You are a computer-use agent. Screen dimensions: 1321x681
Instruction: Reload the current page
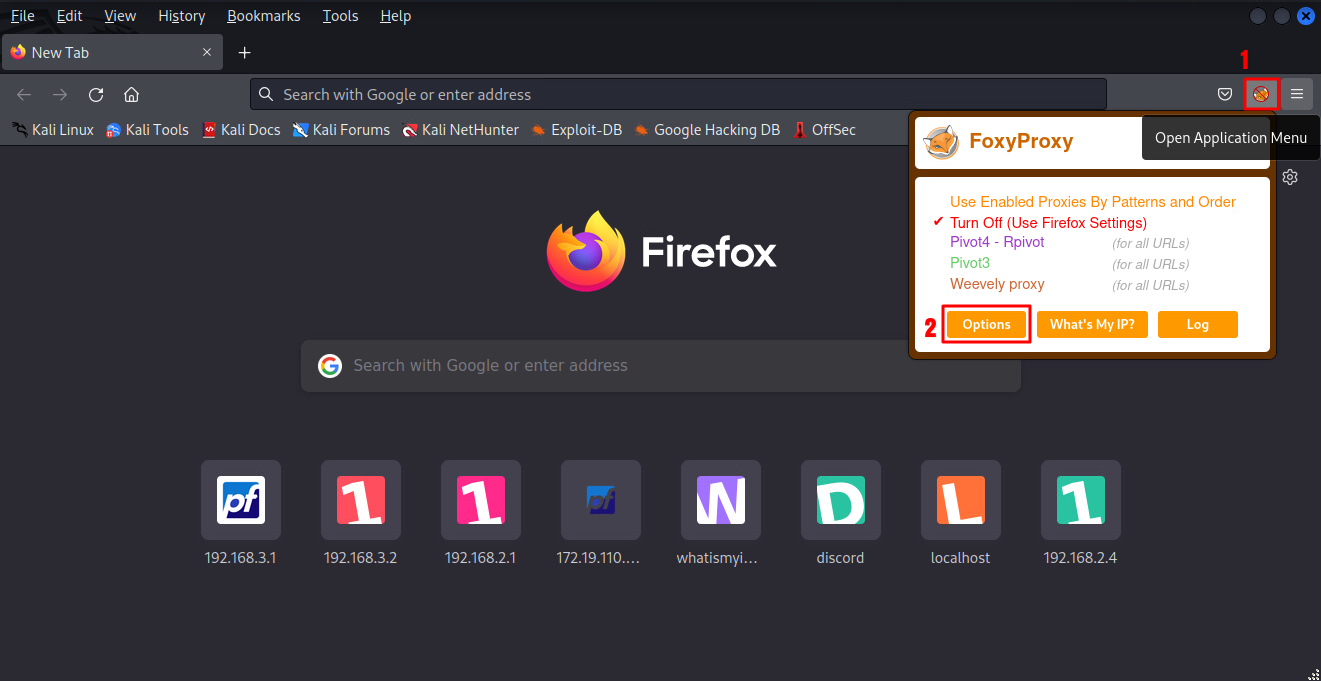click(x=96, y=94)
